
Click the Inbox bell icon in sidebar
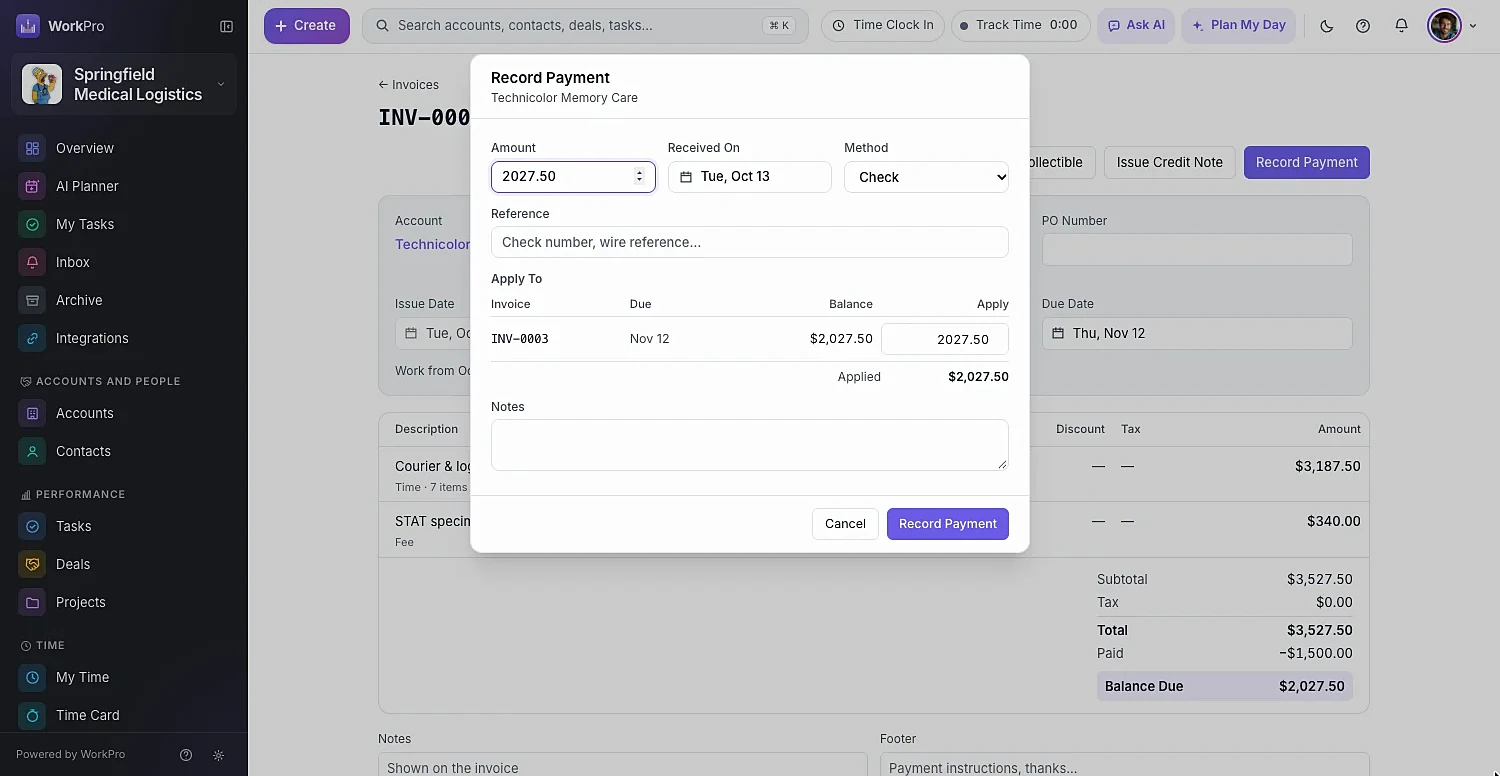(32, 262)
